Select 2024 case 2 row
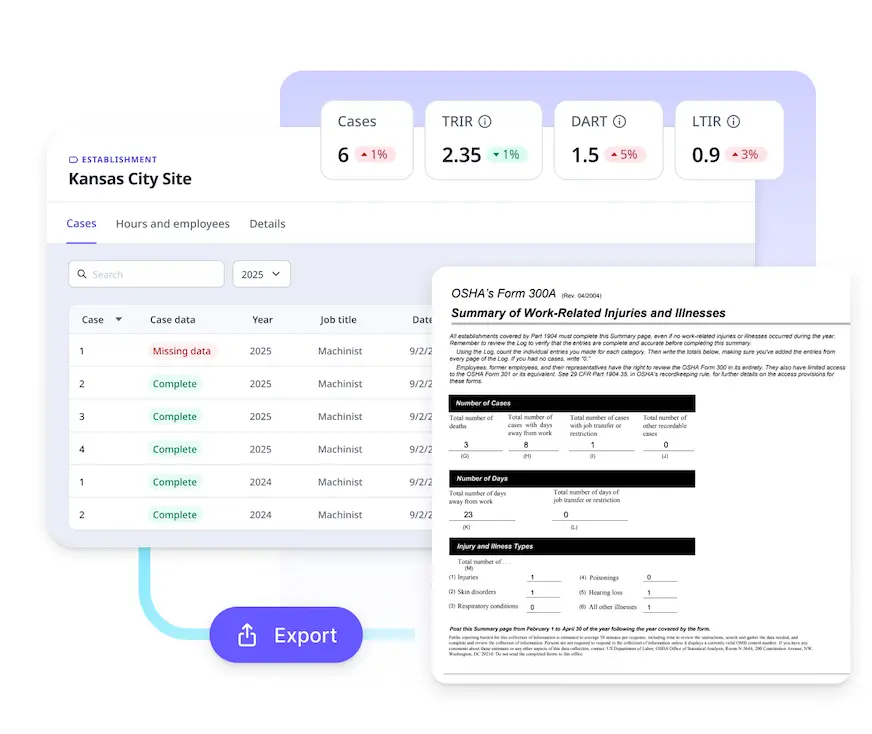Screen dimensions: 872x734 [x=250, y=514]
